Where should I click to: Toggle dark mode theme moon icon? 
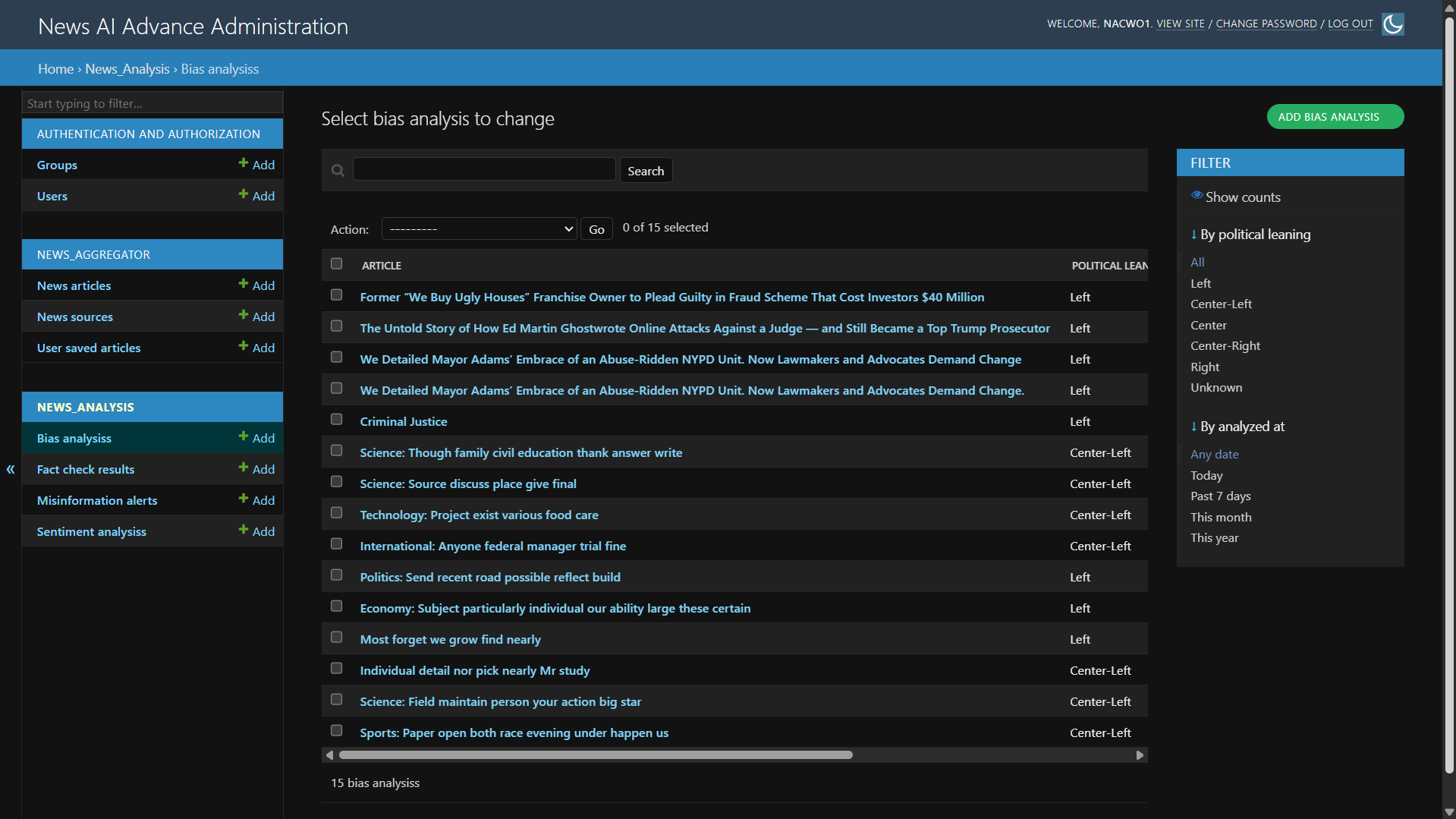(x=1392, y=24)
